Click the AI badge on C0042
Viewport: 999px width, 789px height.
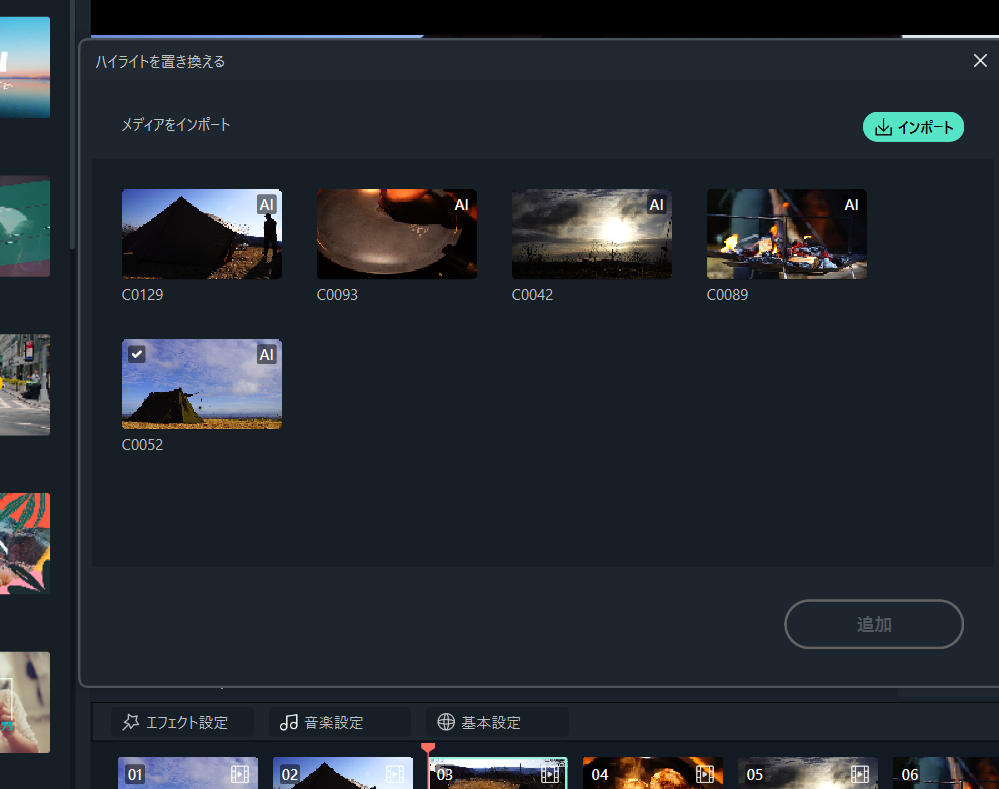[x=657, y=205]
